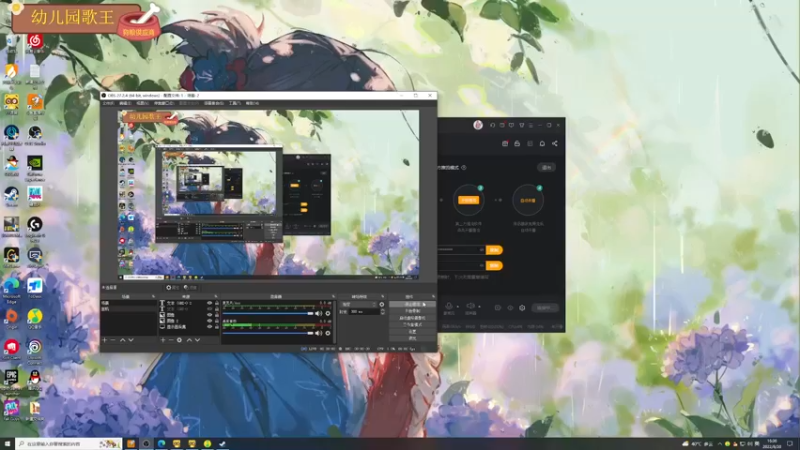Open Filters button above the sources list
This screenshot has height=450, width=800.
tap(190, 287)
